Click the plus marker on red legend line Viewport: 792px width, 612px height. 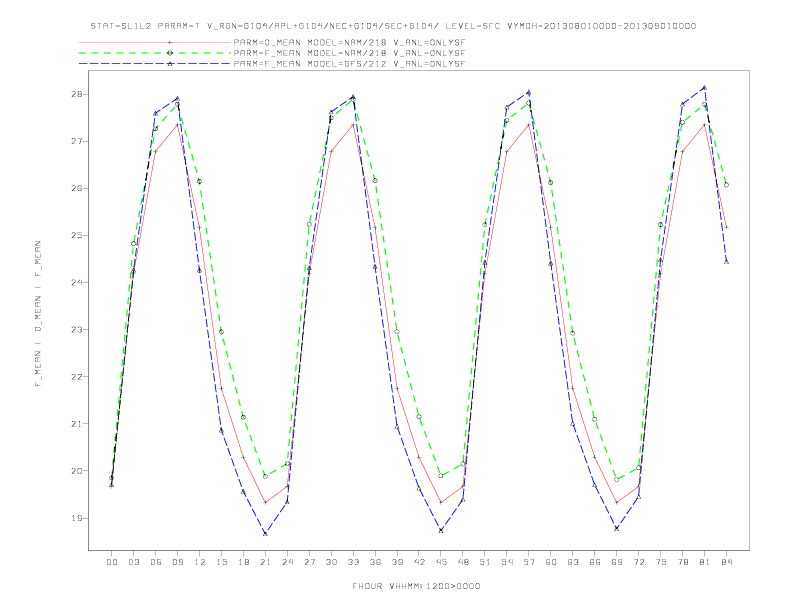pos(170,42)
